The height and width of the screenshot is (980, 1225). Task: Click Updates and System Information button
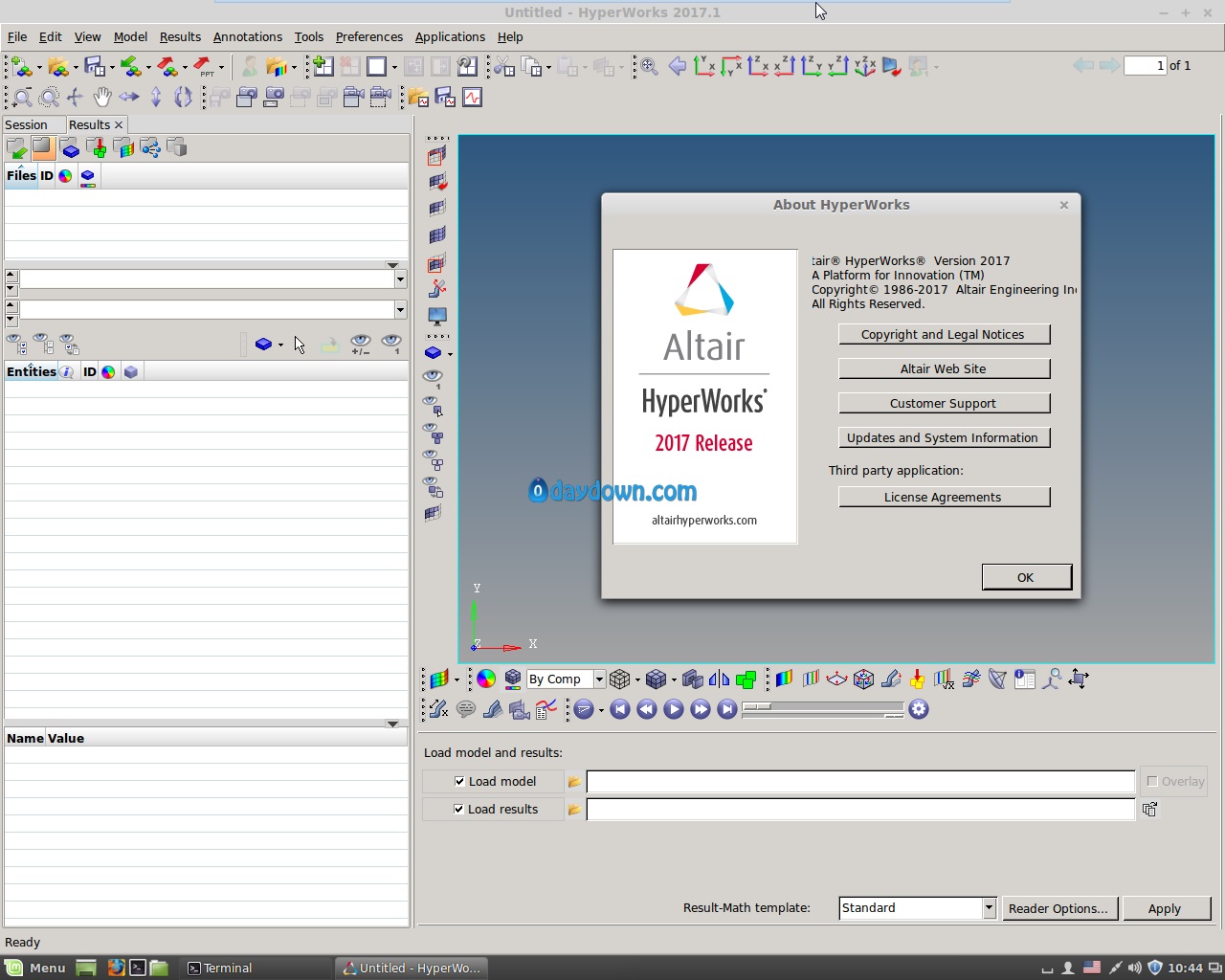tap(944, 437)
